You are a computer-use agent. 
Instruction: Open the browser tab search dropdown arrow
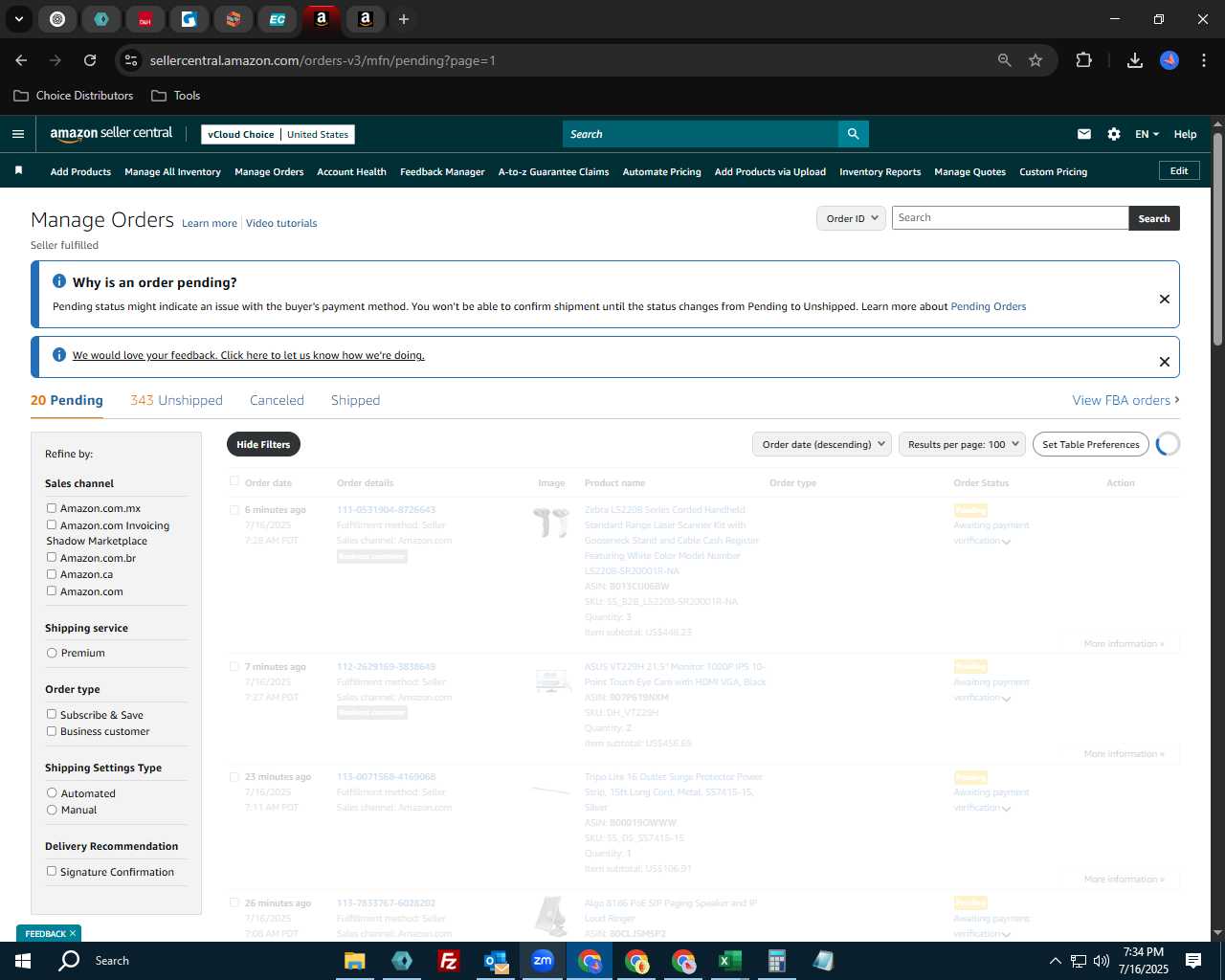click(18, 19)
